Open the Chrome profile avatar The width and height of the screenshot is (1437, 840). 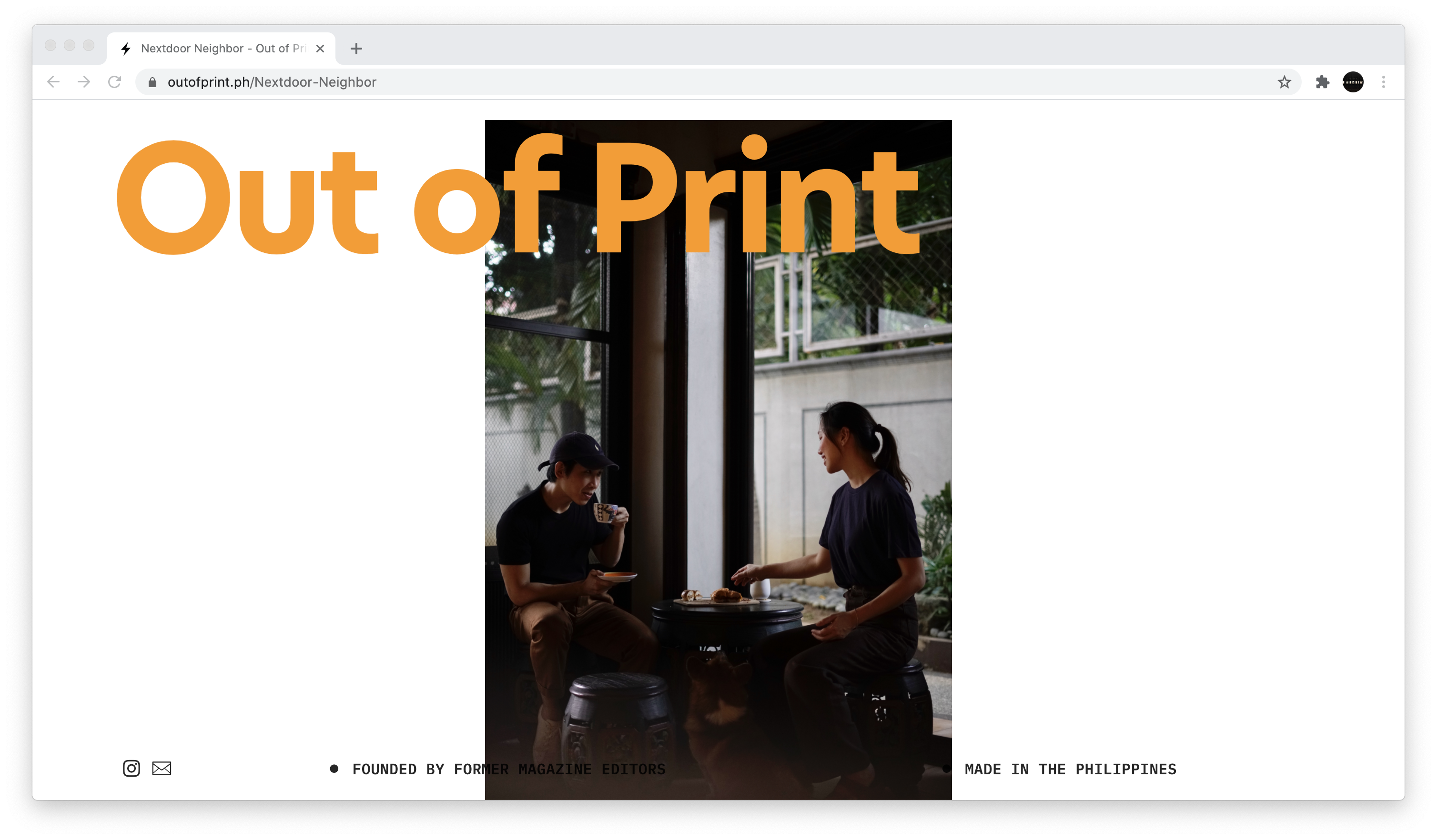(x=1353, y=82)
